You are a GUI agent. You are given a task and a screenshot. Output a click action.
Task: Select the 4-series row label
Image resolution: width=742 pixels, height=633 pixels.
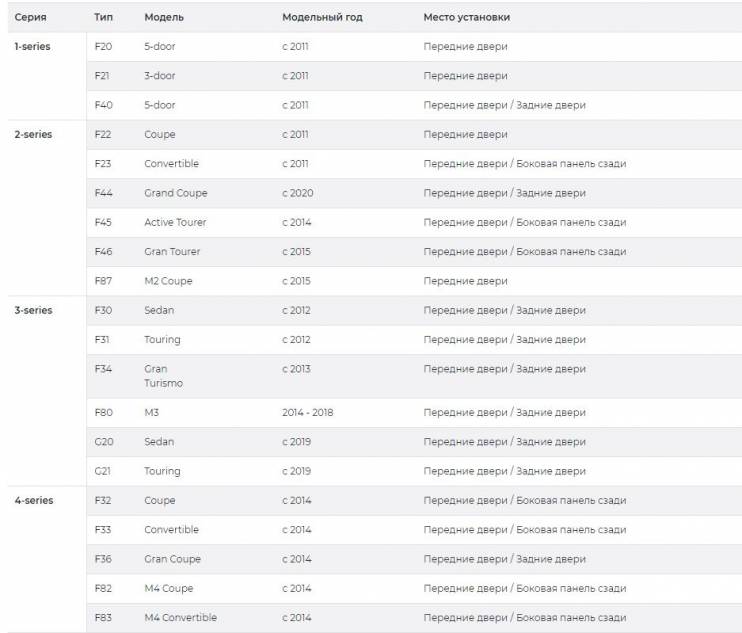tap(34, 501)
